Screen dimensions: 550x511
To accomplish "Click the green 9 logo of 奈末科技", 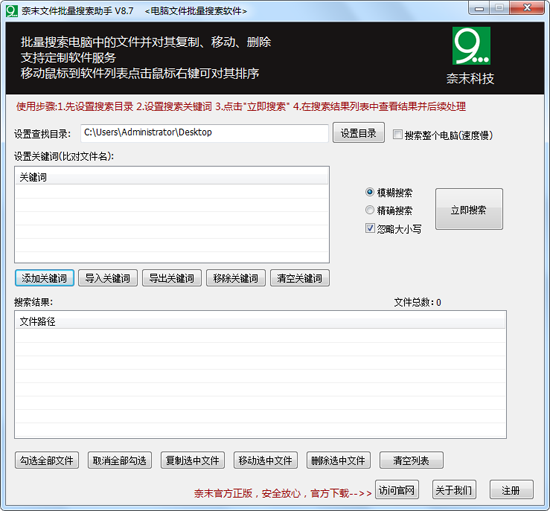I will click(471, 46).
